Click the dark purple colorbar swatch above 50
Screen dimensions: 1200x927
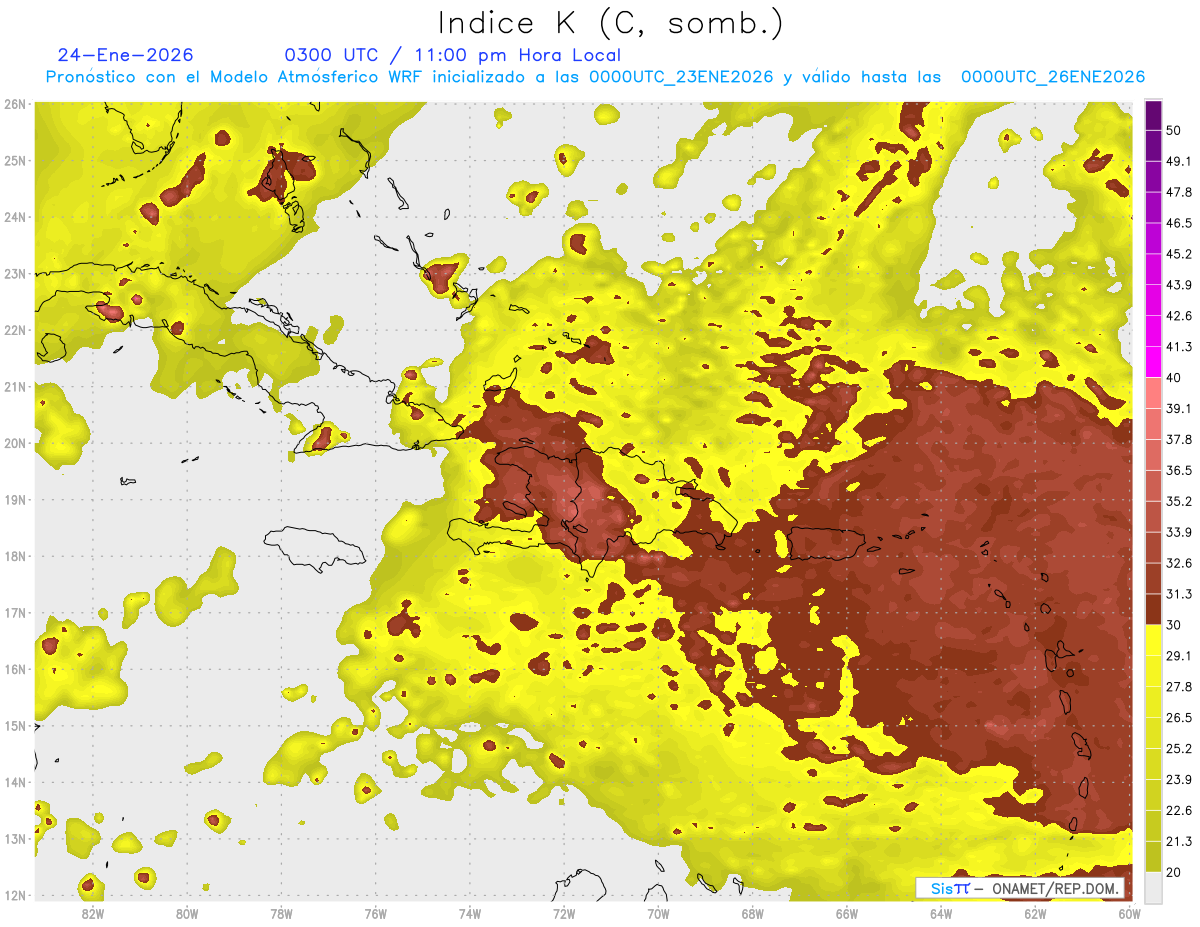point(1154,115)
